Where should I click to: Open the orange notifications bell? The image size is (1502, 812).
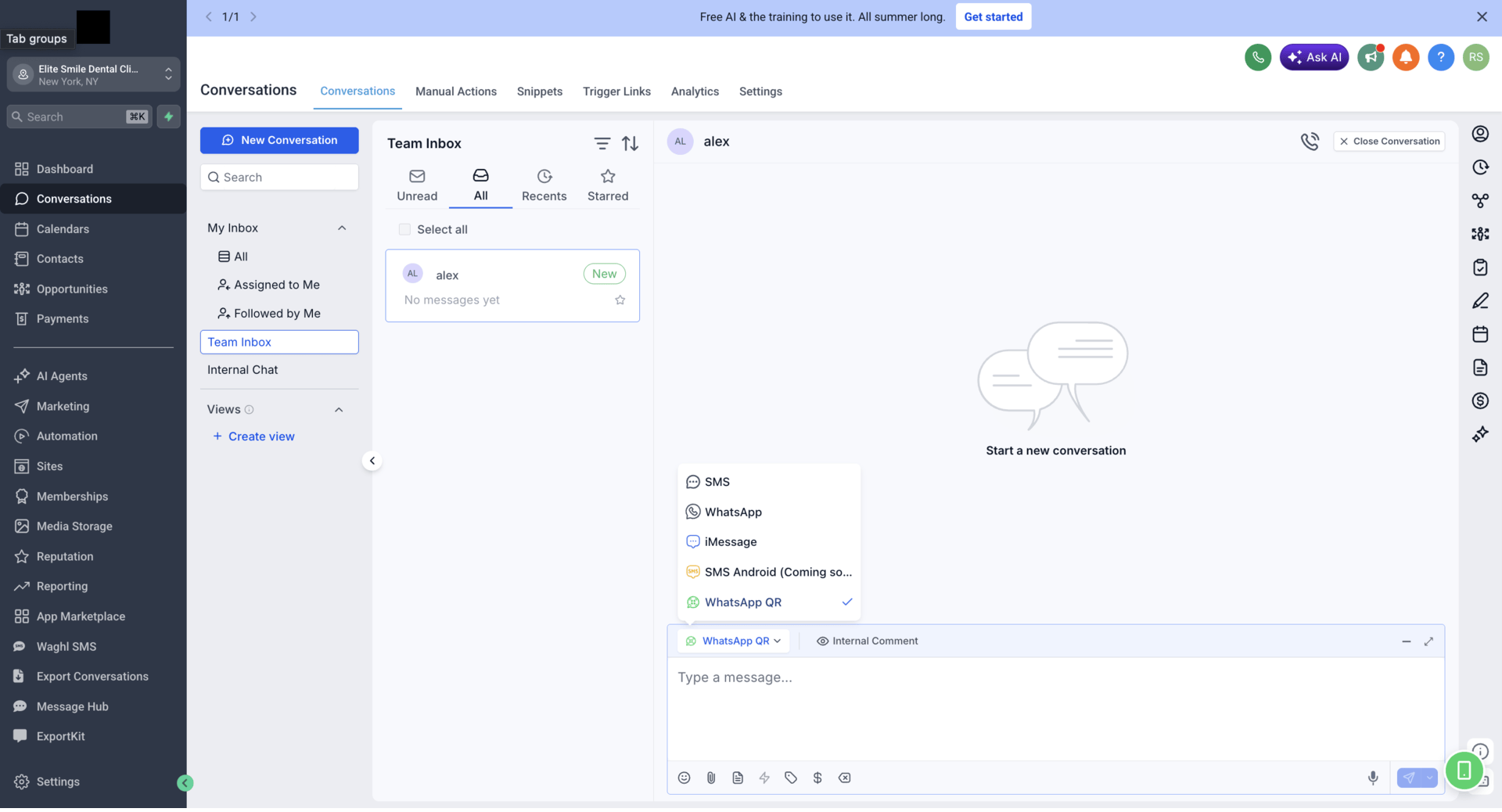tap(1406, 57)
